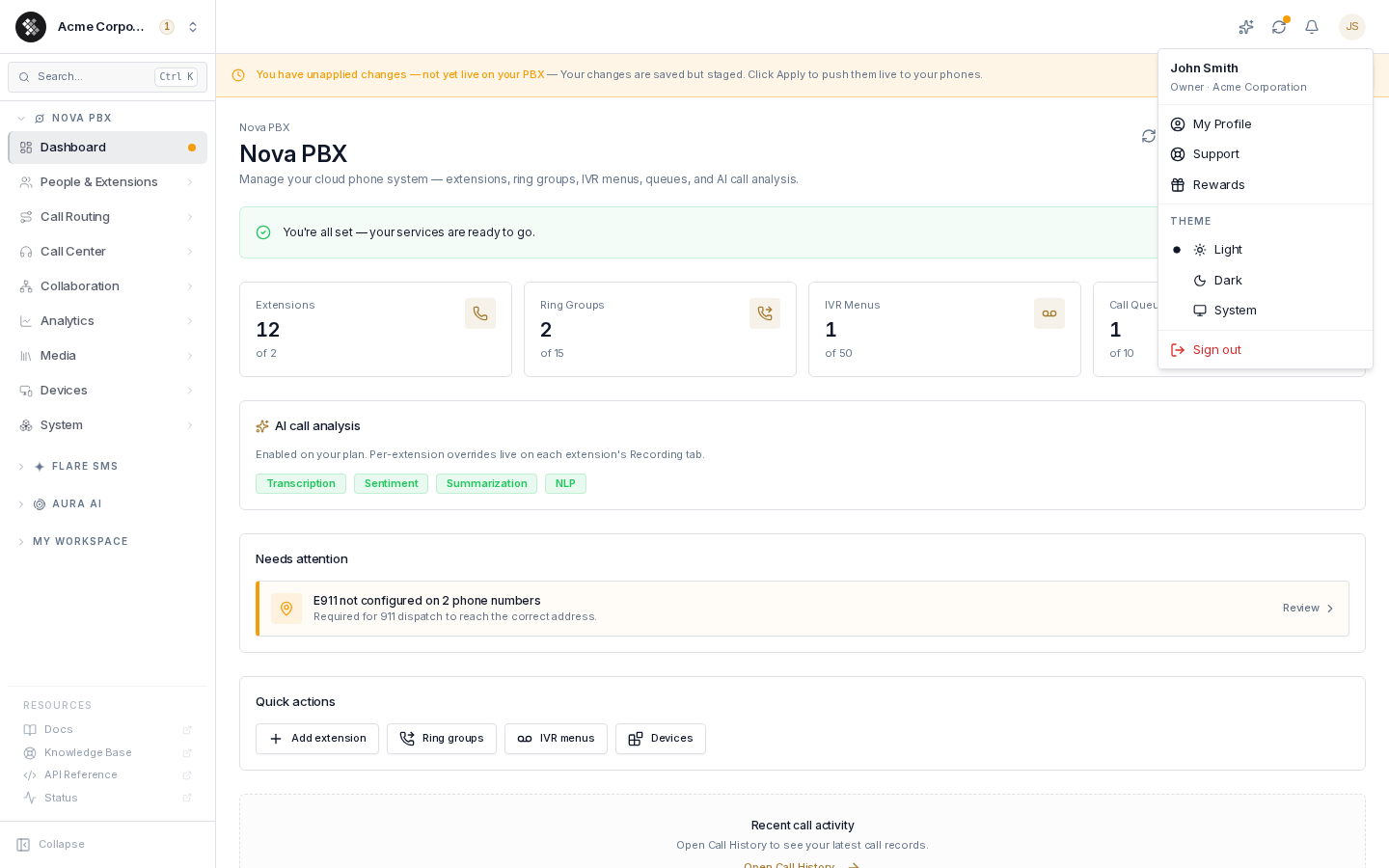
Task: Select the System theme option
Action: [1266, 311]
